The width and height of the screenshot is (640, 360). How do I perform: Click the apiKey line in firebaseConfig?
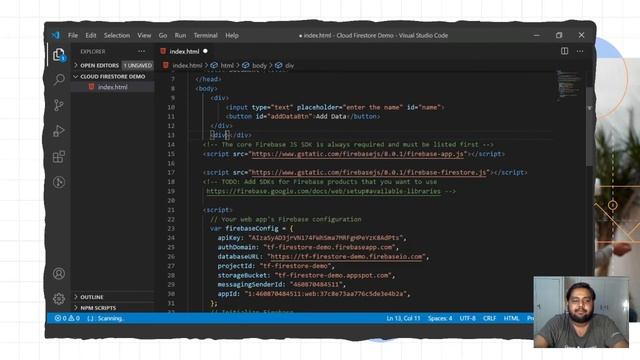coord(312,238)
